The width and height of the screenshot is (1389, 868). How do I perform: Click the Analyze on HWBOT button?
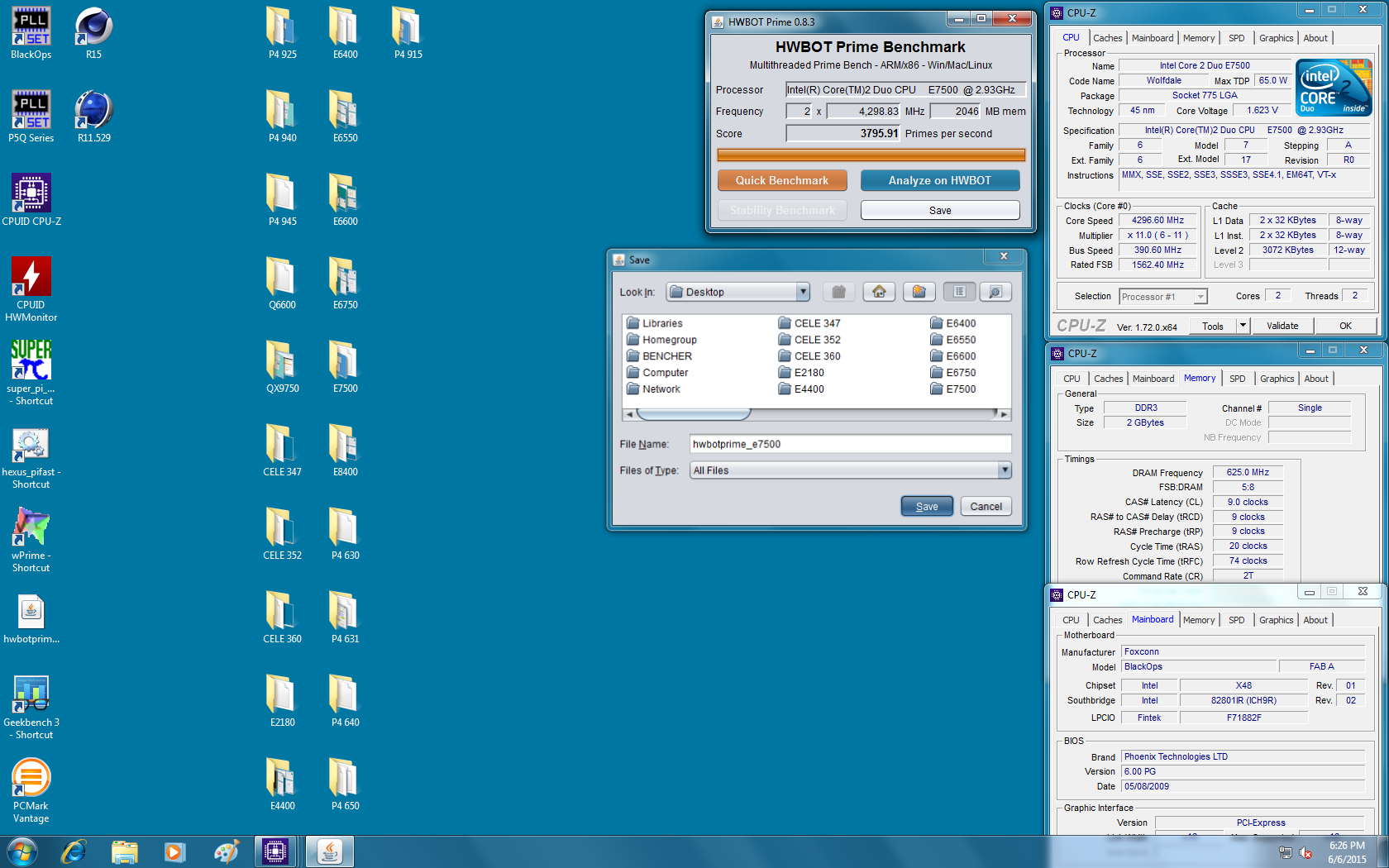[x=940, y=180]
